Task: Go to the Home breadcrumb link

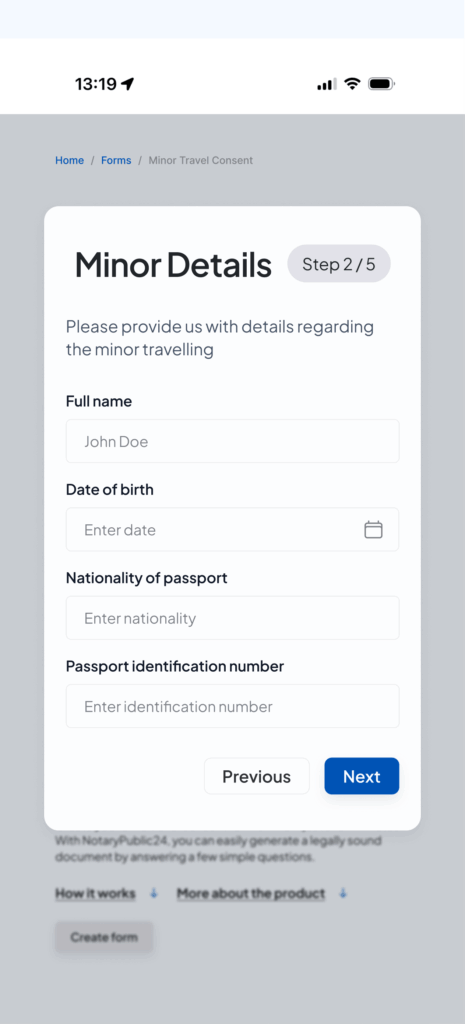Action: click(69, 160)
